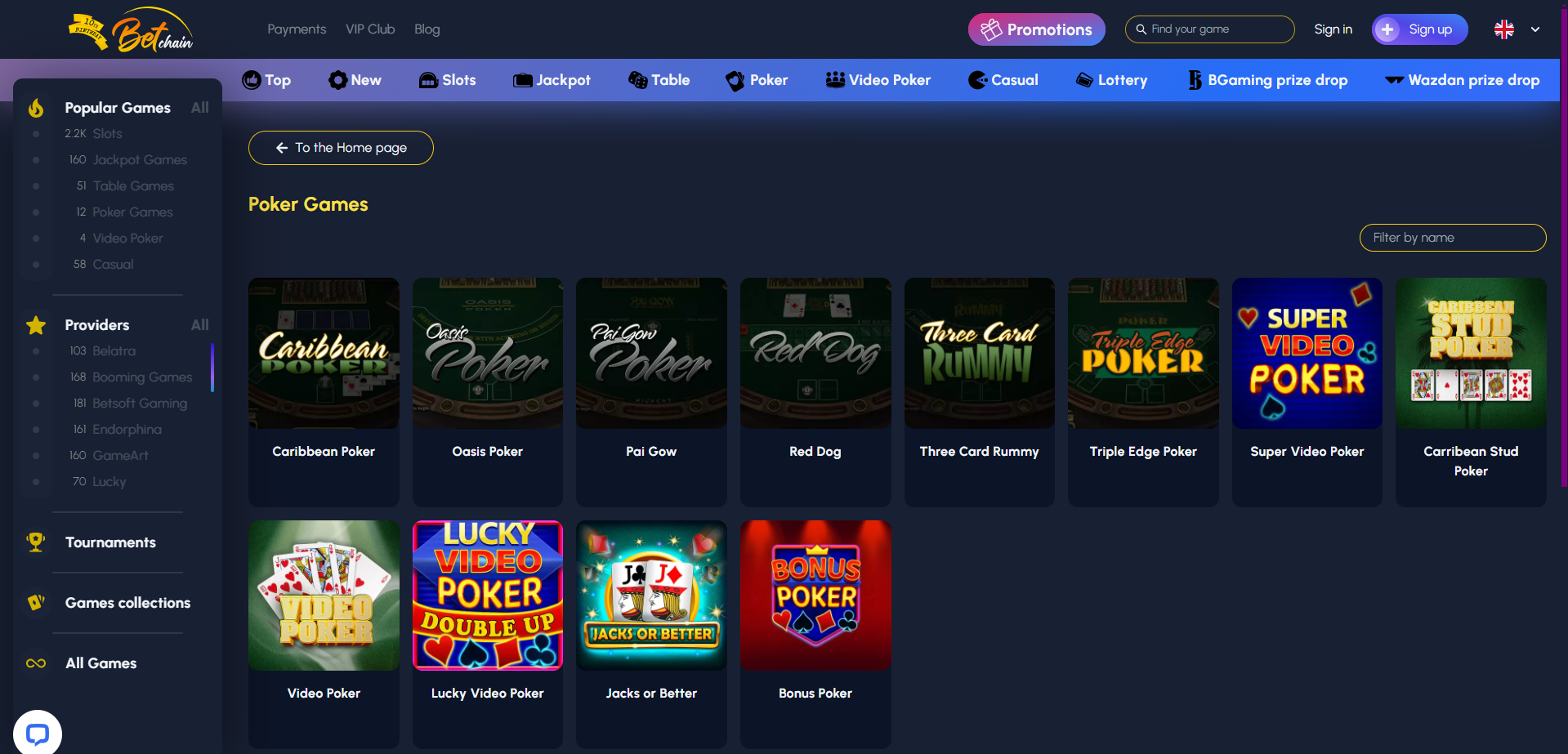
Task: Open Oasis Poker game thumbnail
Action: (488, 353)
